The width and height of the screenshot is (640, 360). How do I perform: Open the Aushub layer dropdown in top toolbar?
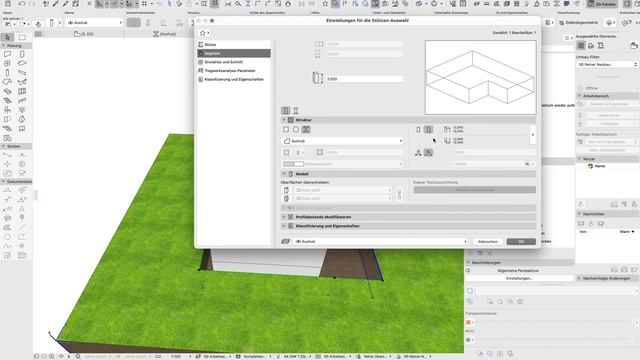pos(94,23)
